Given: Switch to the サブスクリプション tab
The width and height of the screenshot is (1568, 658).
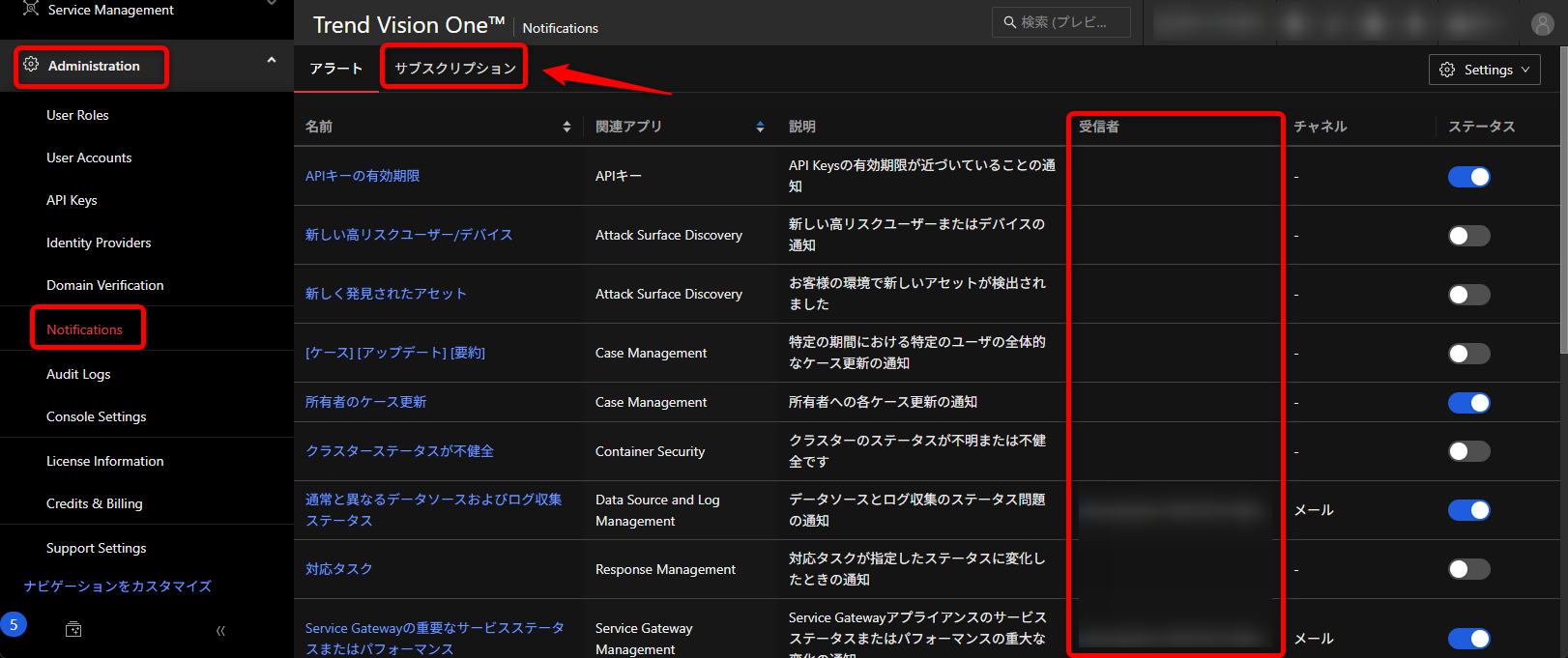Looking at the screenshot, I should 455,69.
